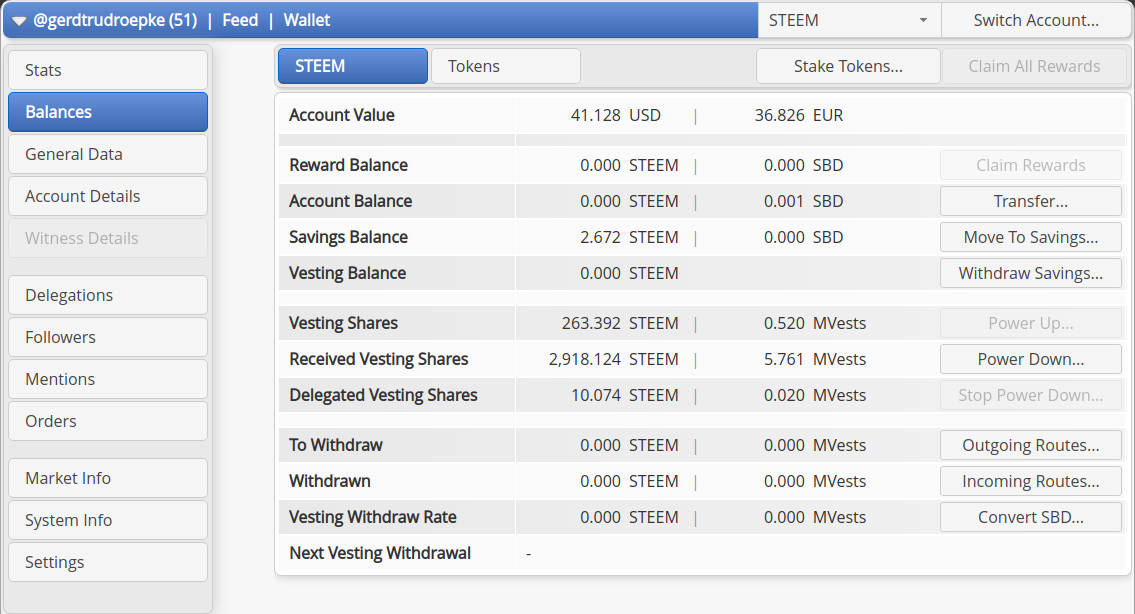This screenshot has height=614, width=1135.
Task: Open Followers section
Action: pos(108,337)
